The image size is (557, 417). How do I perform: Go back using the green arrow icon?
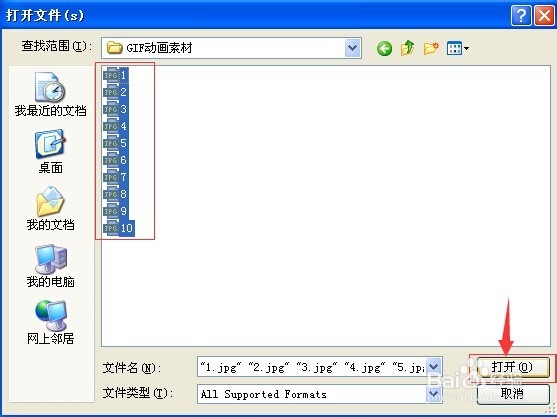pyautogui.click(x=384, y=48)
